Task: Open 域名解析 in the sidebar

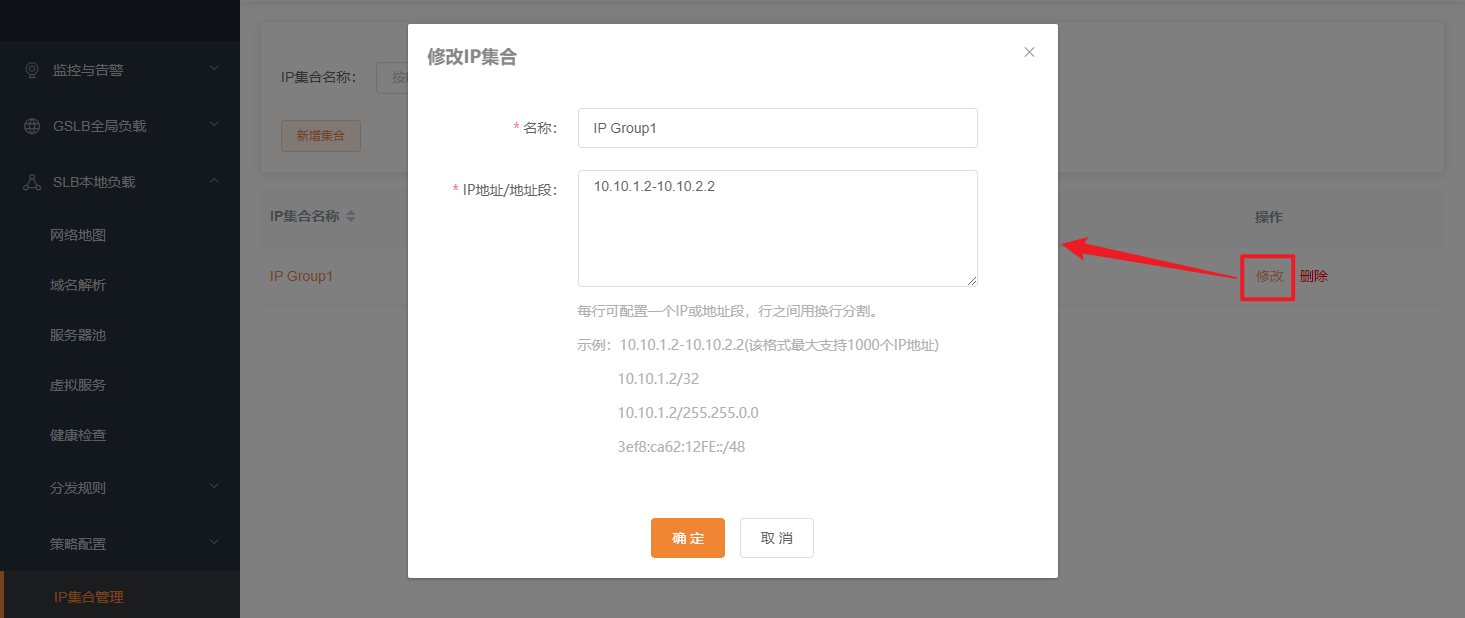Action: point(78,285)
